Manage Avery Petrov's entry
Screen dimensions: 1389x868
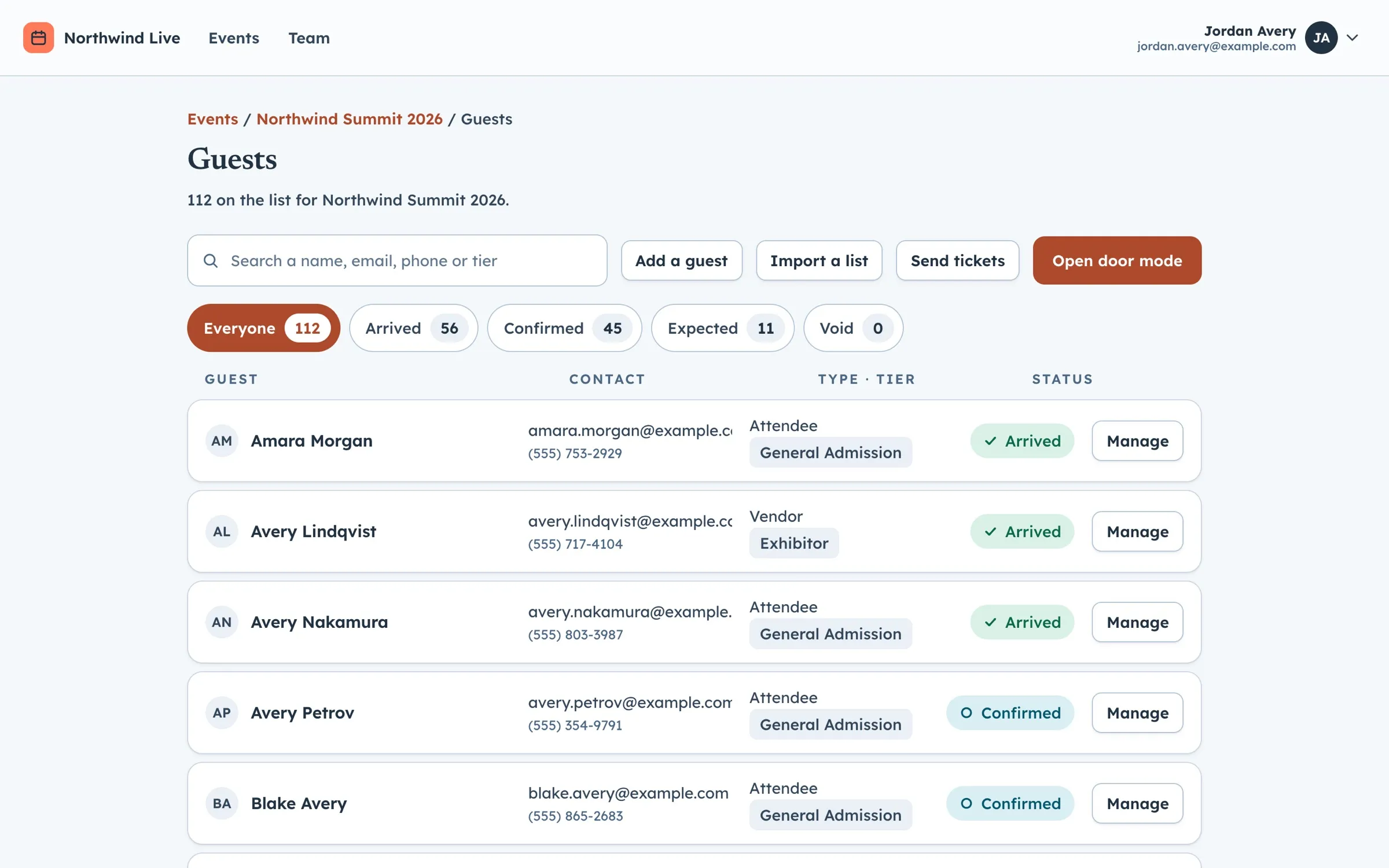pyautogui.click(x=1137, y=712)
